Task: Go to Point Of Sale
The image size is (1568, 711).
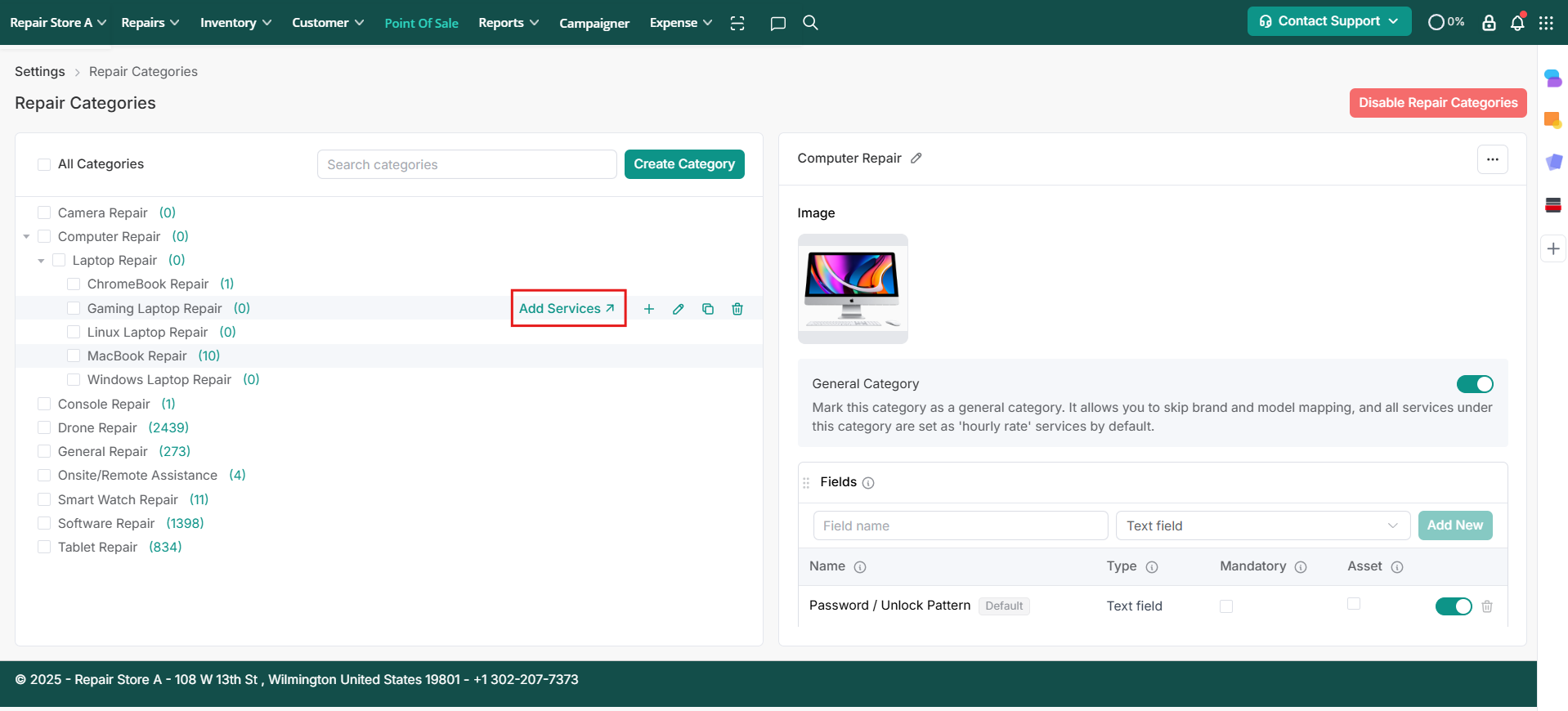Action: (421, 23)
